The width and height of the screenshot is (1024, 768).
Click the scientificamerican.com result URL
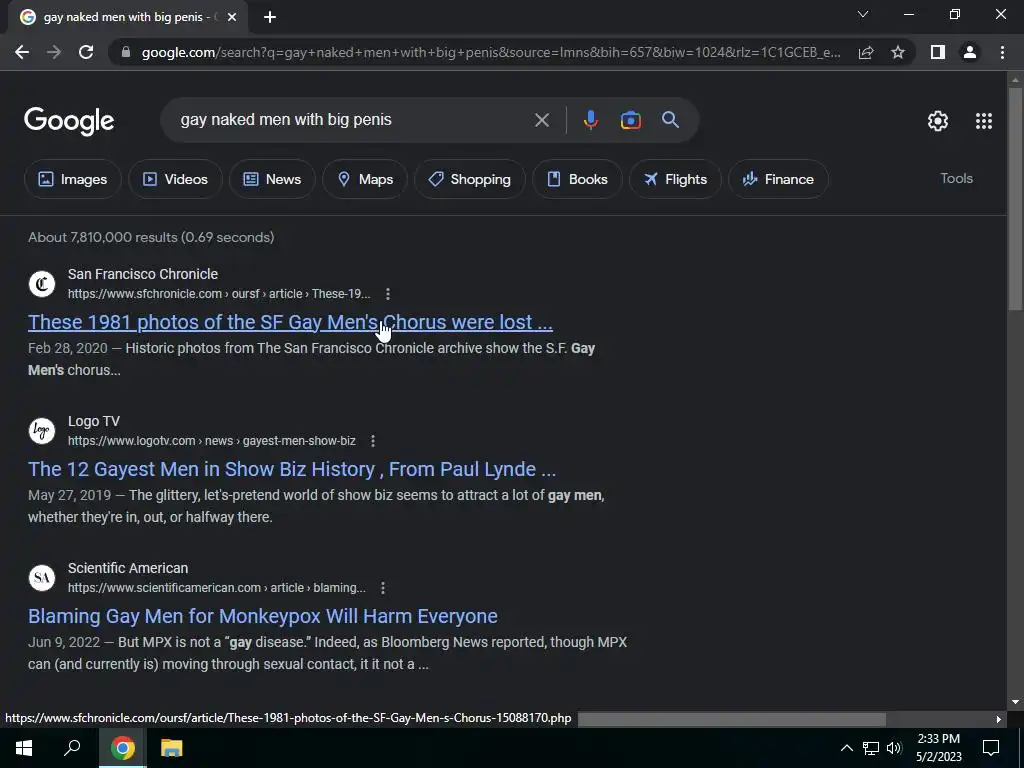[217, 588]
